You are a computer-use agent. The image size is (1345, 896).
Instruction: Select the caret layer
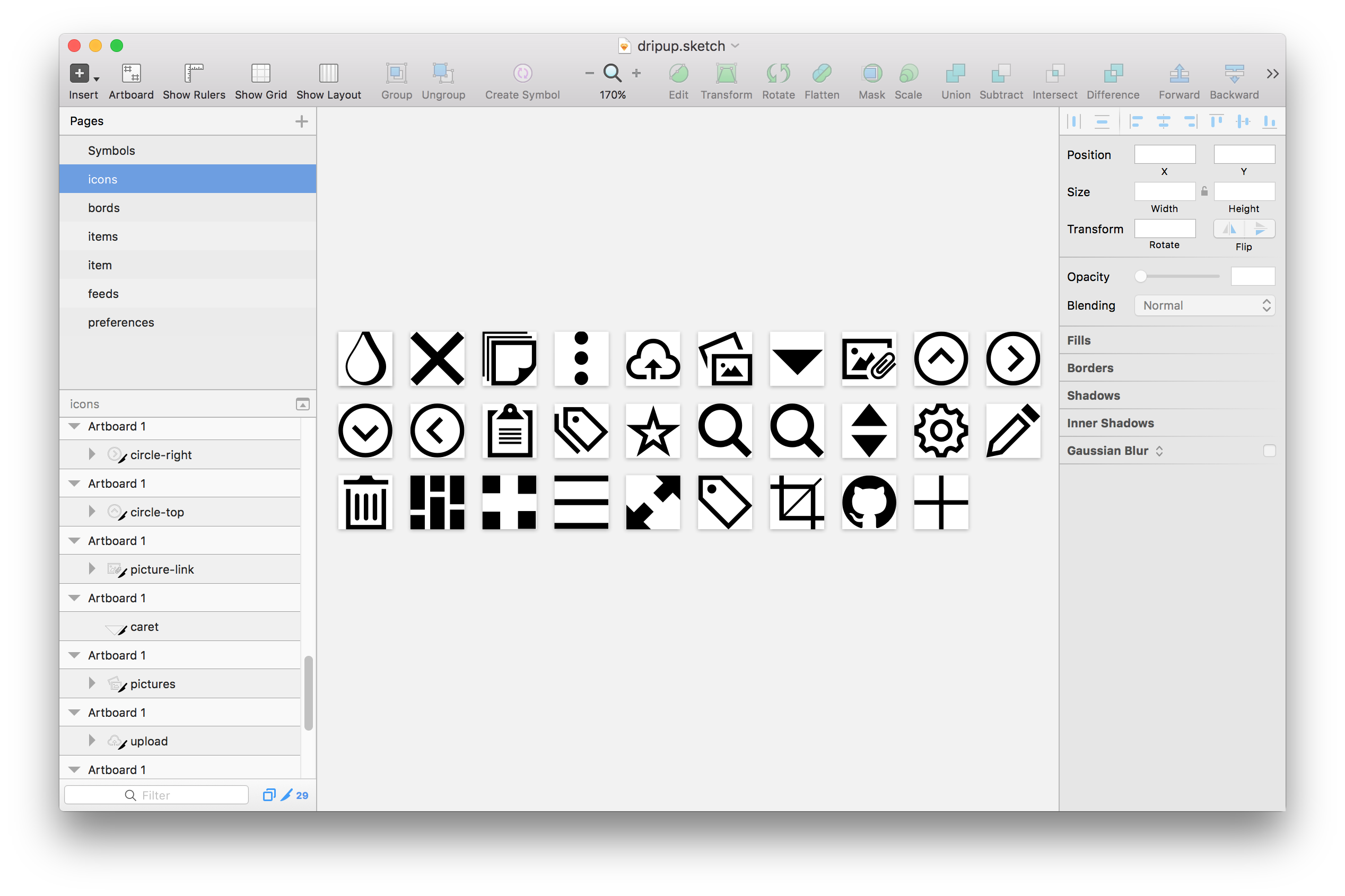[180, 626]
